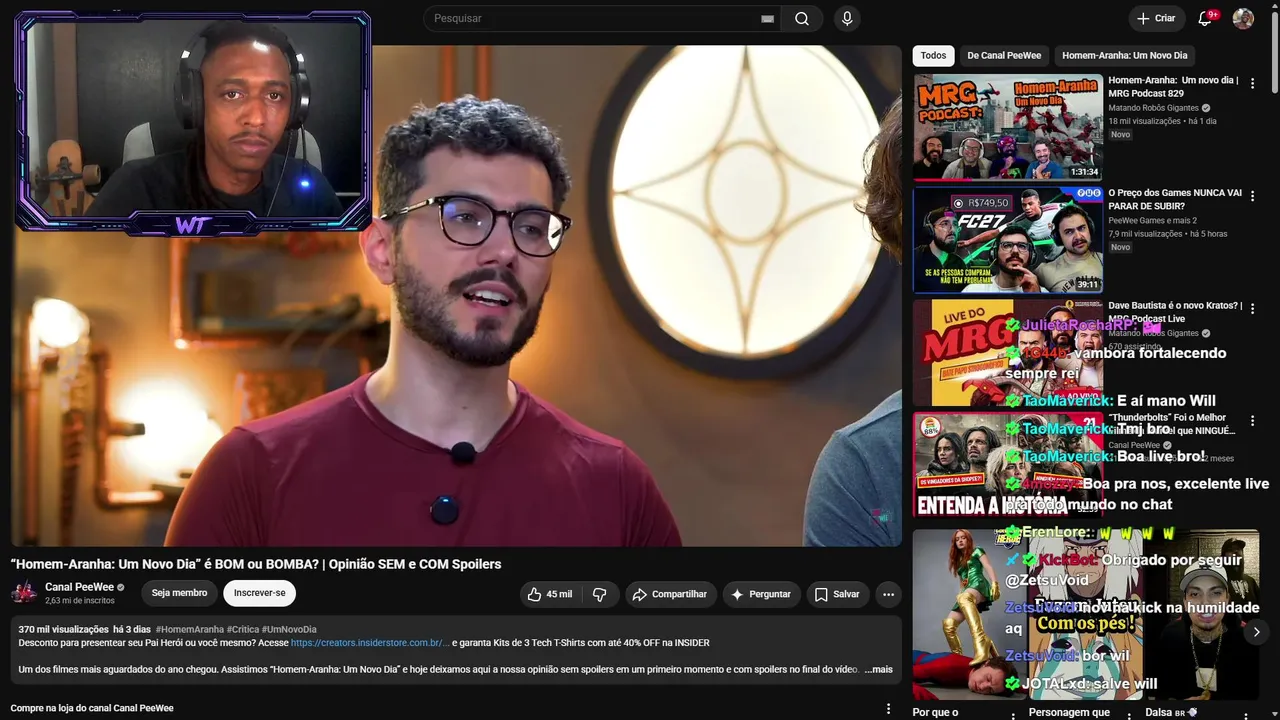
Task: Open the Canal PeeWee channel name link
Action: [x=79, y=587]
